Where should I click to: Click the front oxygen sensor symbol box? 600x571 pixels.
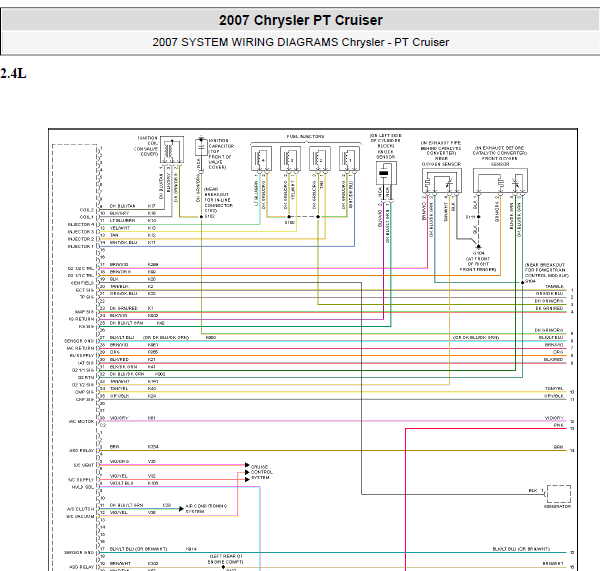(501, 180)
